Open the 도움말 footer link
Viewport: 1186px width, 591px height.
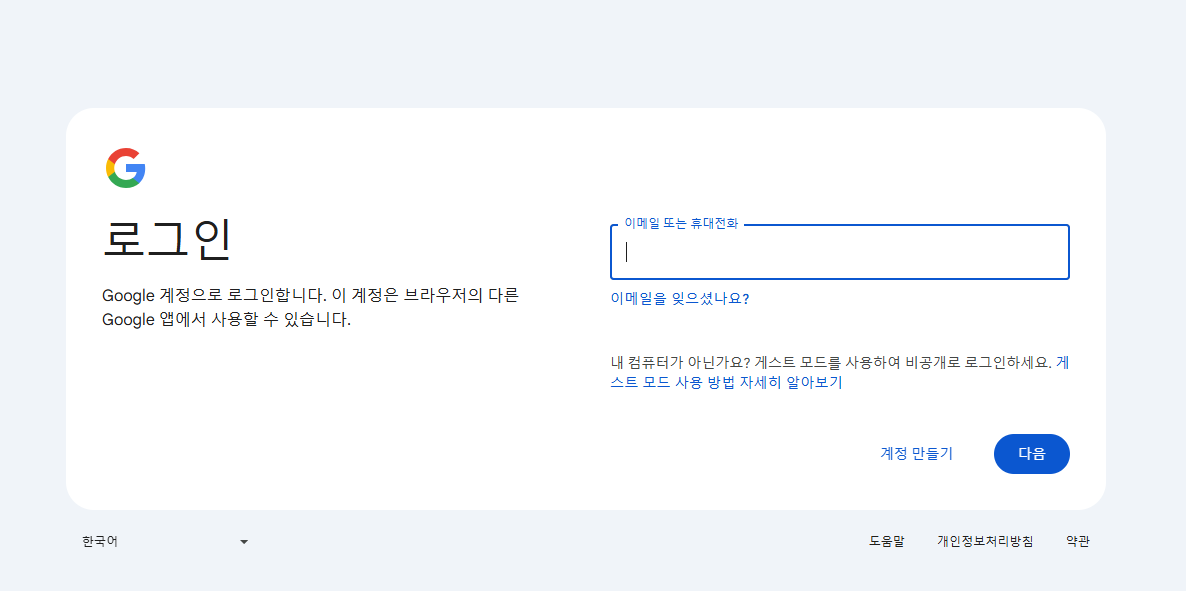pyautogui.click(x=886, y=541)
